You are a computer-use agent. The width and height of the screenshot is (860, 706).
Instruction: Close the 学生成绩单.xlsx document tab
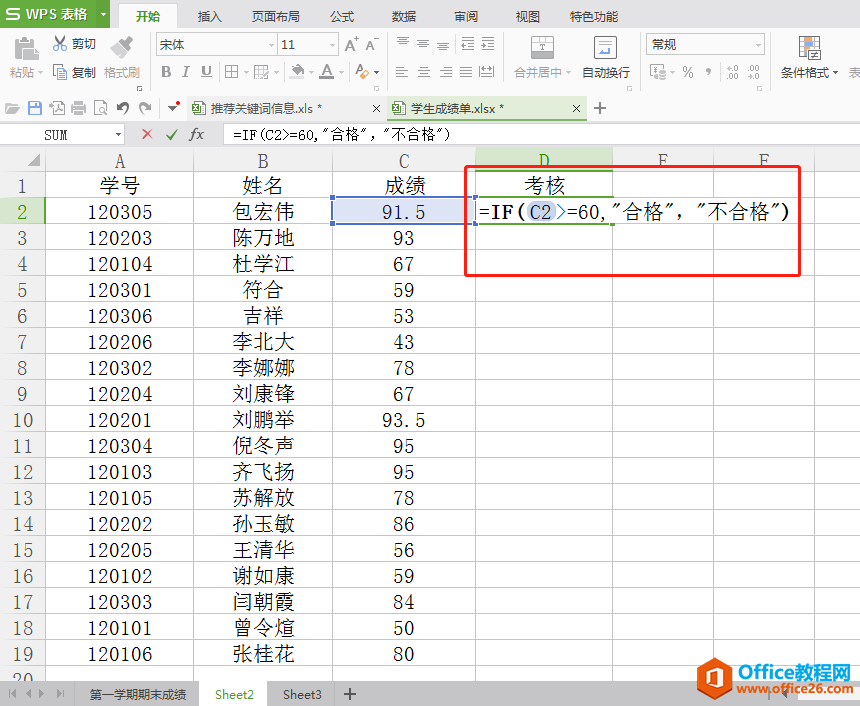tap(576, 109)
